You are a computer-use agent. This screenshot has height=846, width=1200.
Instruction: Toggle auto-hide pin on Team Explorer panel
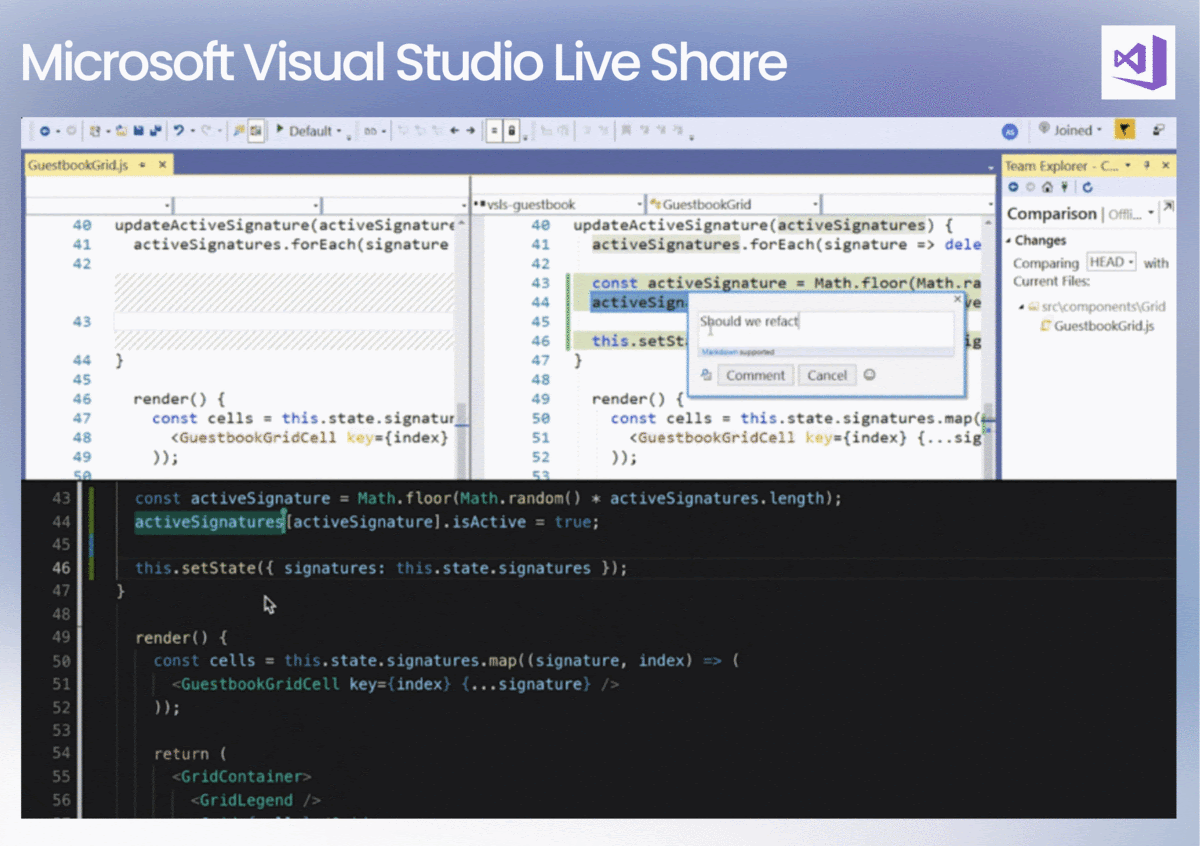[x=1147, y=165]
